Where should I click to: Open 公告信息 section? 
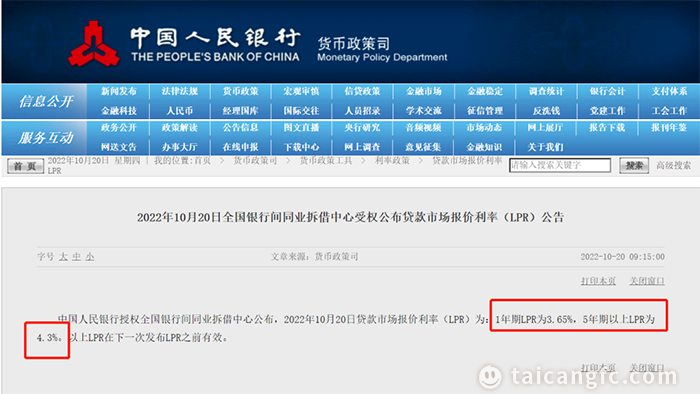click(x=241, y=128)
